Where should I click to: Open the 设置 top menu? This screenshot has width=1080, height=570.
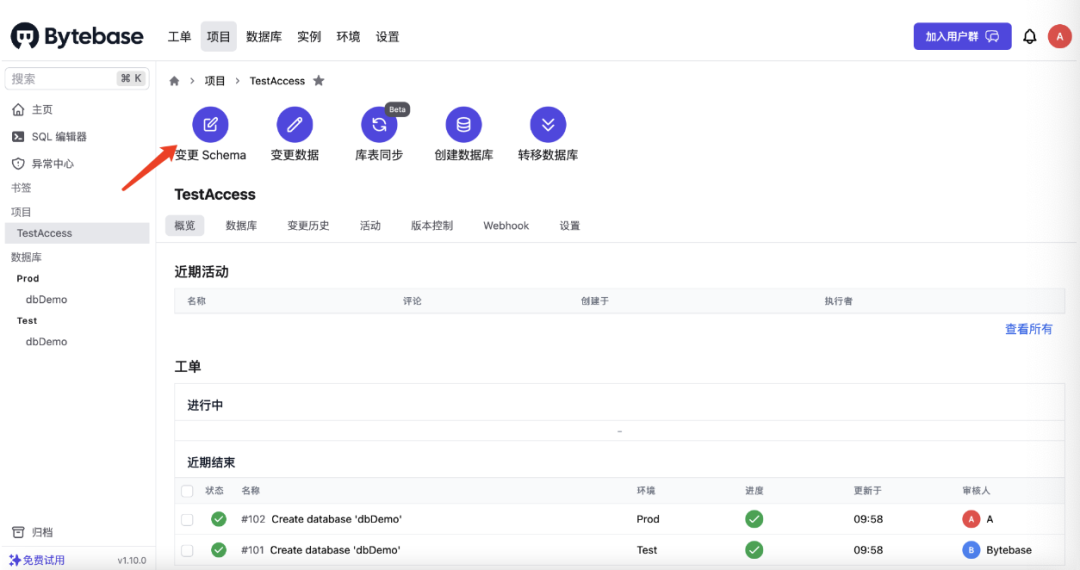(x=387, y=36)
